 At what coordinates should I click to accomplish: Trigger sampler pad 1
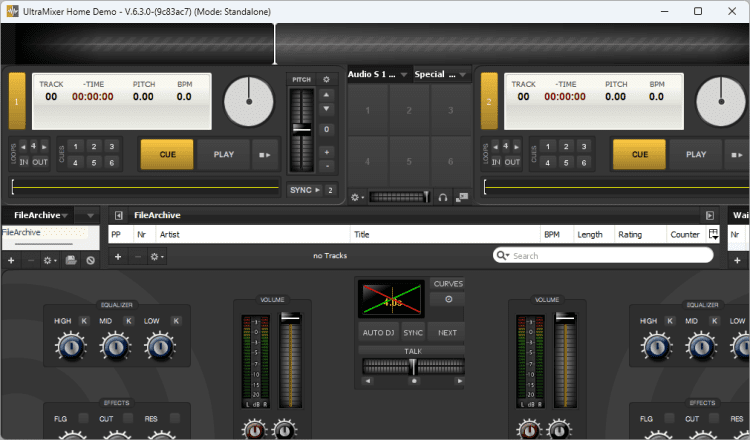367,110
